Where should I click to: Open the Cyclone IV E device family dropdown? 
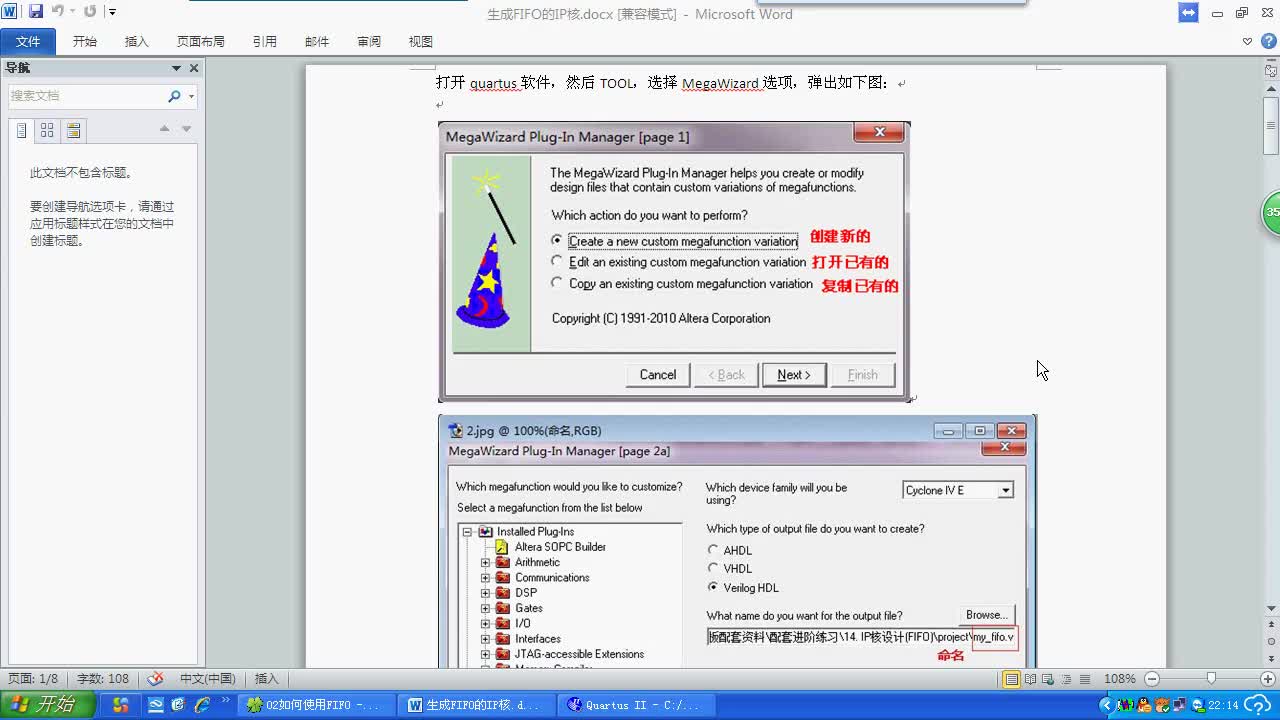[1006, 490]
